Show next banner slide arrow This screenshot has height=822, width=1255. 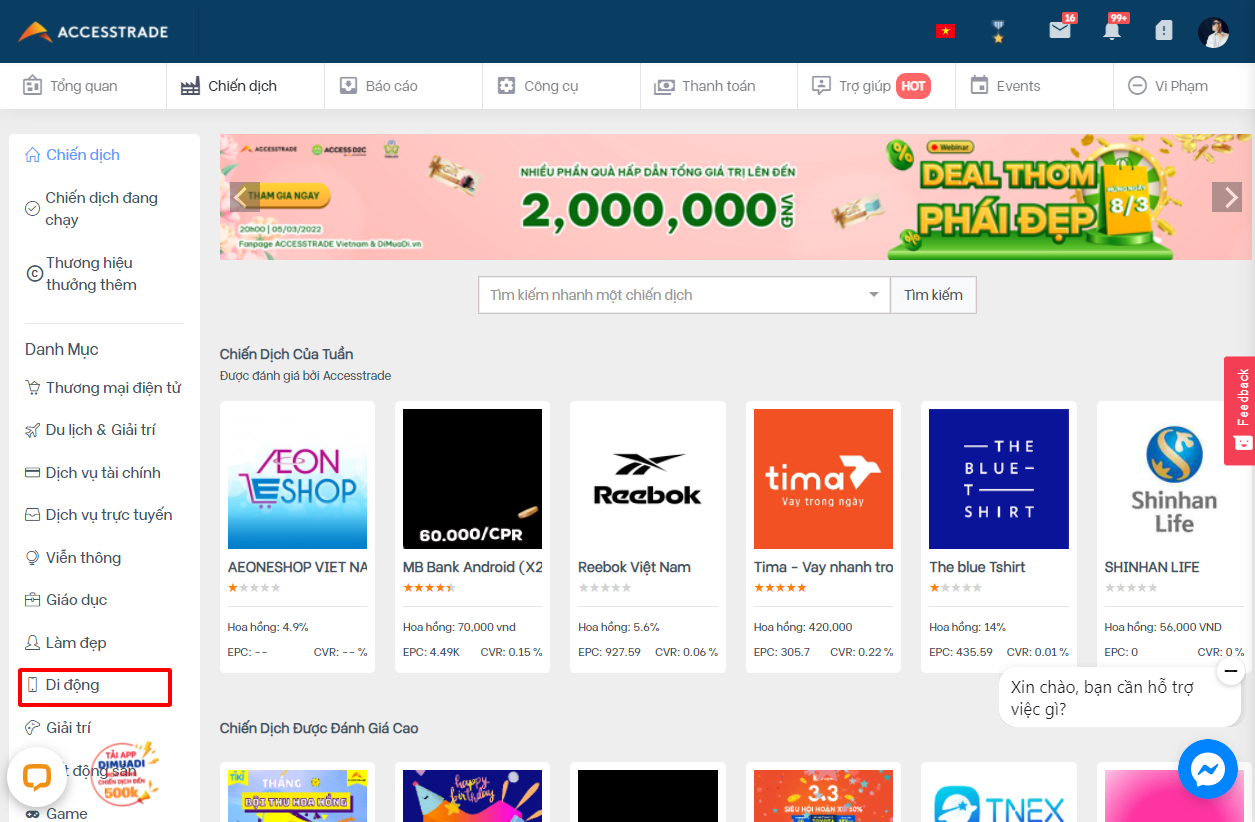(1227, 196)
